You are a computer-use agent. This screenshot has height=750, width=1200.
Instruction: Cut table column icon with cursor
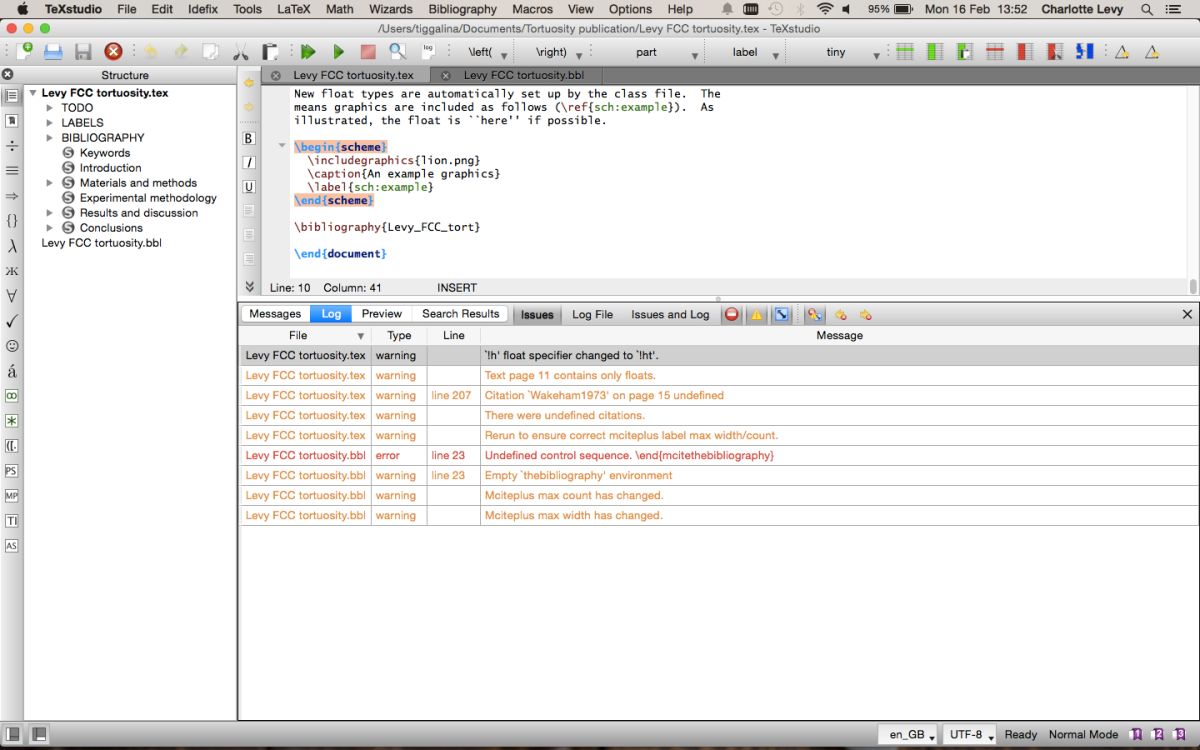(x=1055, y=51)
